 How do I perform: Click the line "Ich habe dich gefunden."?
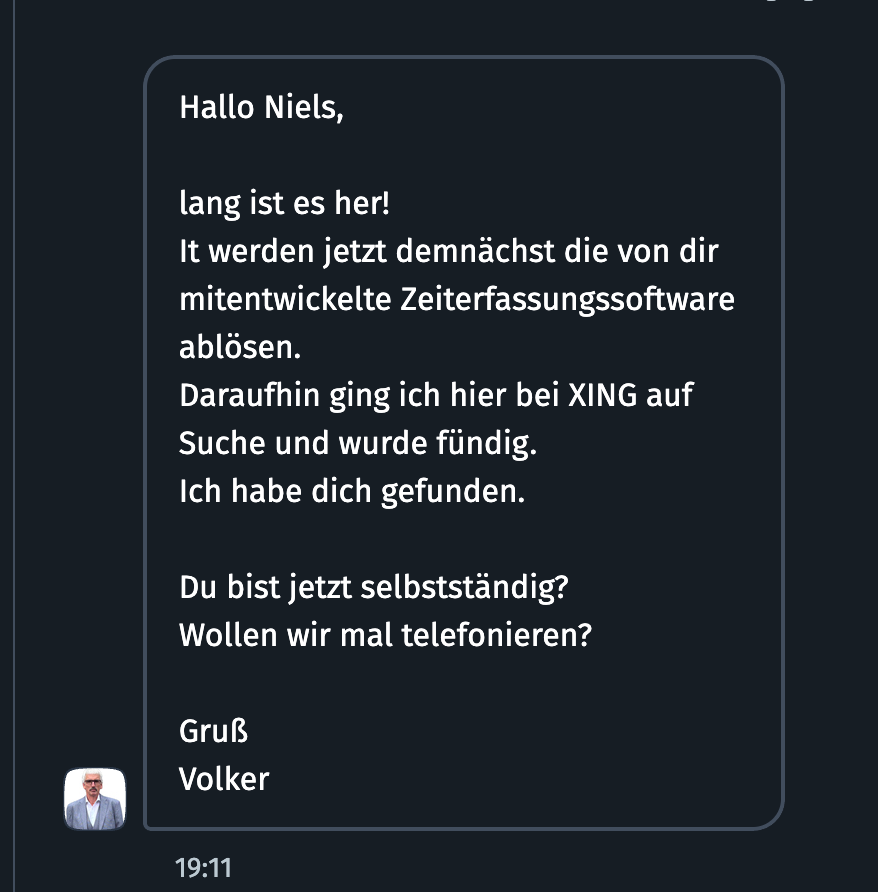(x=352, y=491)
